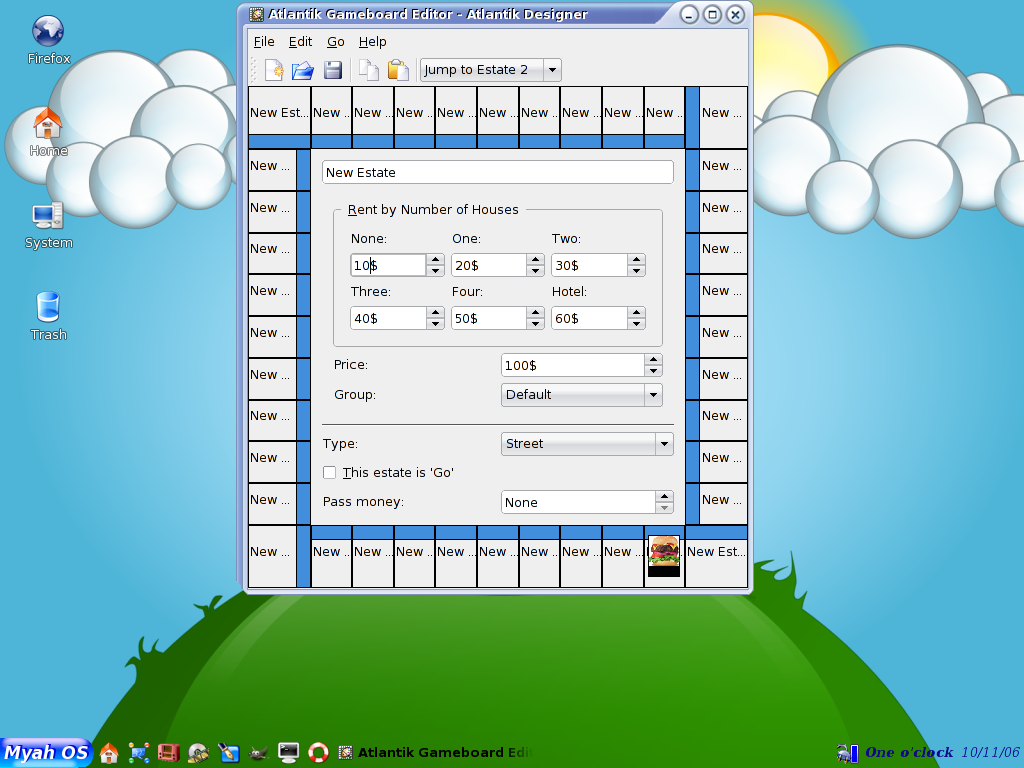Increase One rent with up arrow

[x=536, y=260]
